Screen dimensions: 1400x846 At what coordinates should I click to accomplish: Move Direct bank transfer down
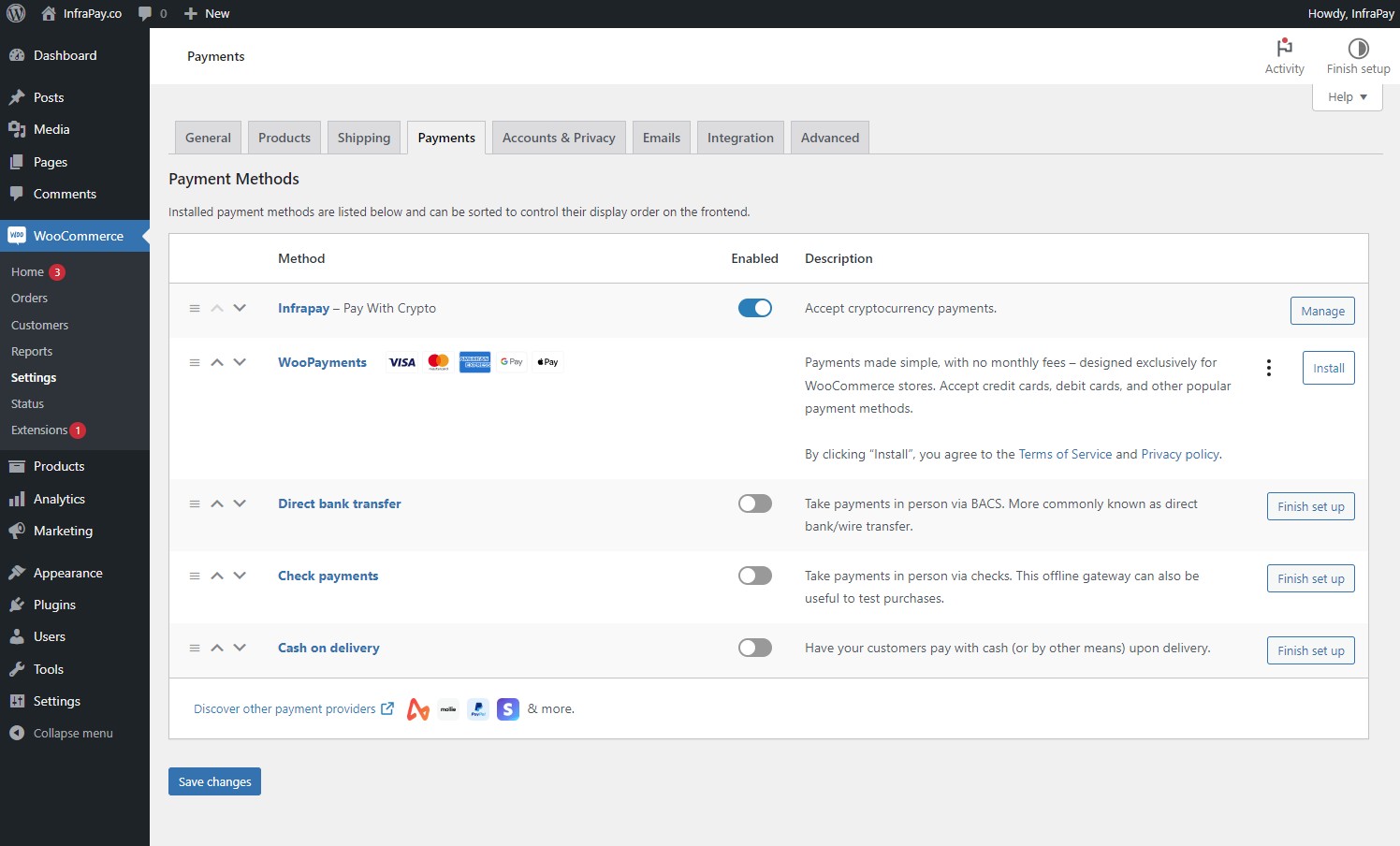point(240,503)
